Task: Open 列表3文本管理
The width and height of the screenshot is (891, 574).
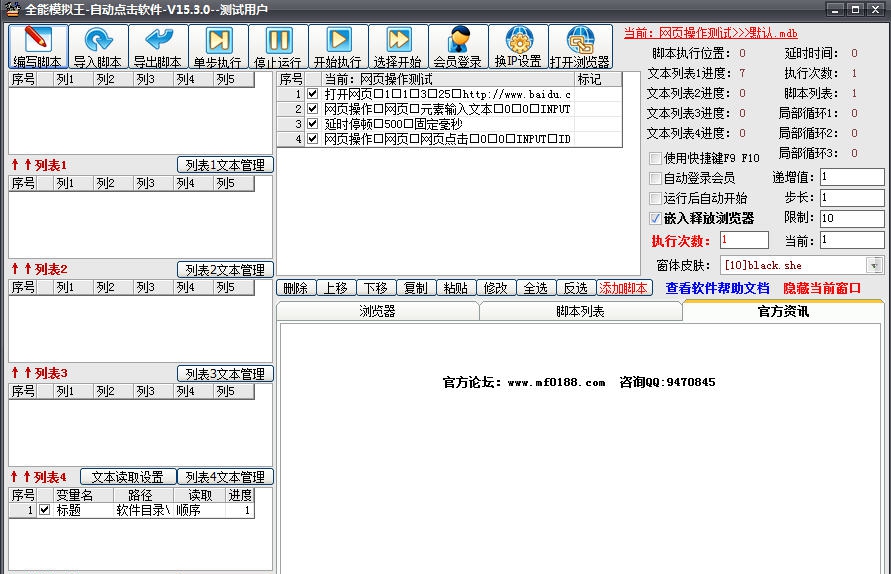Action: pyautogui.click(x=225, y=373)
